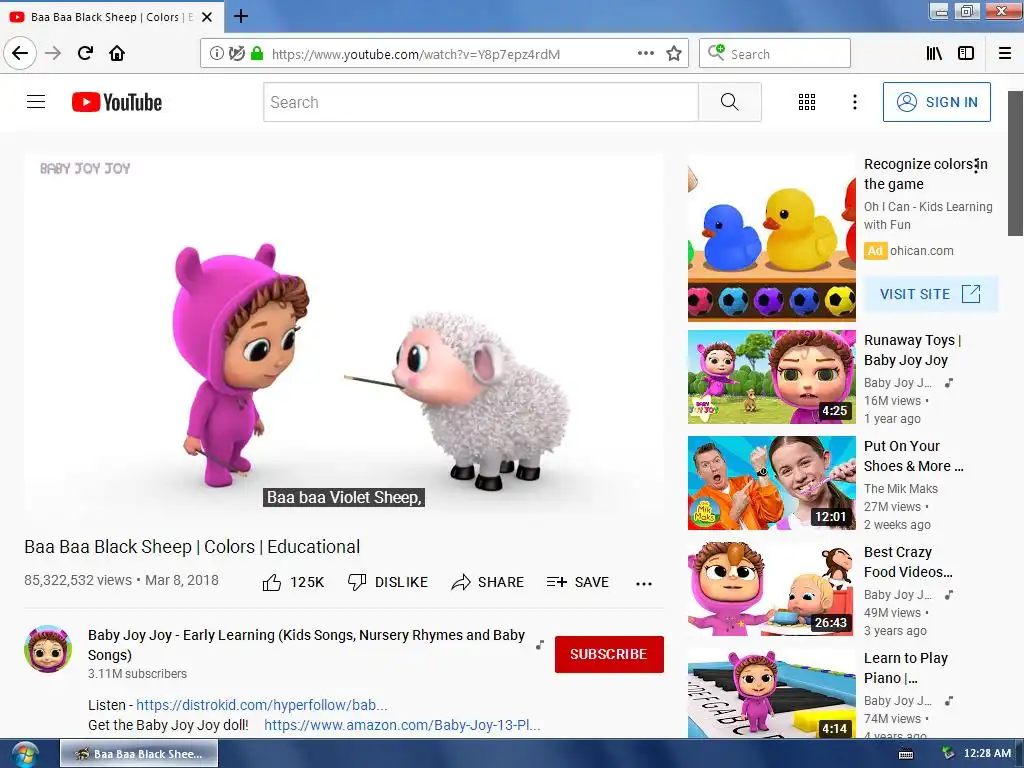This screenshot has width=1024, height=768.
Task: Click The Mik Maks channel name
Action: tap(901, 488)
